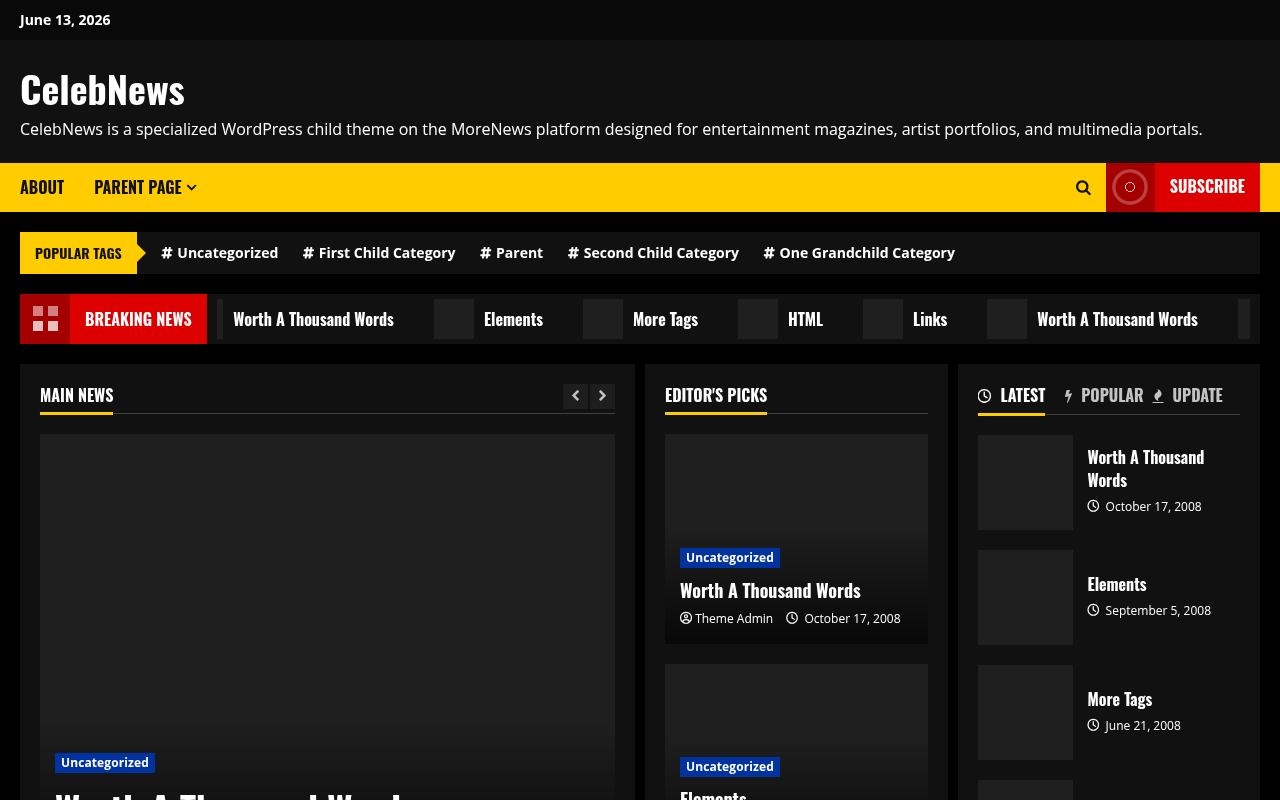Open the Second Child Category tag
The height and width of the screenshot is (800, 1280).
tap(654, 253)
